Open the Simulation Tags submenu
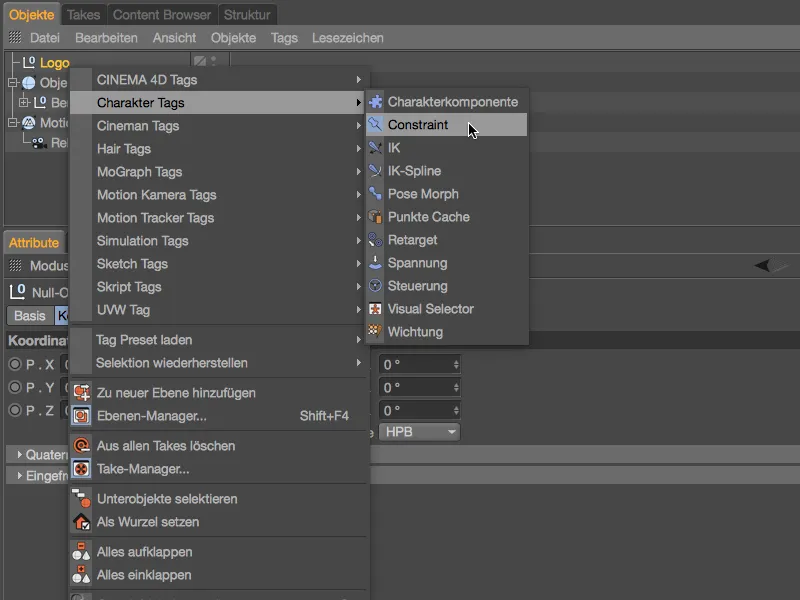 218,240
